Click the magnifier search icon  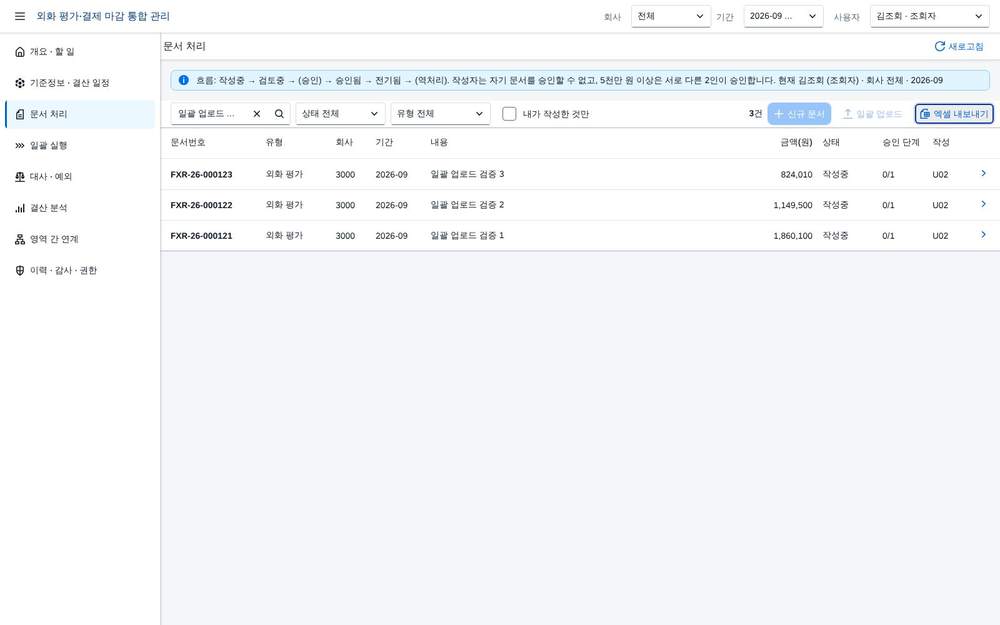tap(279, 114)
